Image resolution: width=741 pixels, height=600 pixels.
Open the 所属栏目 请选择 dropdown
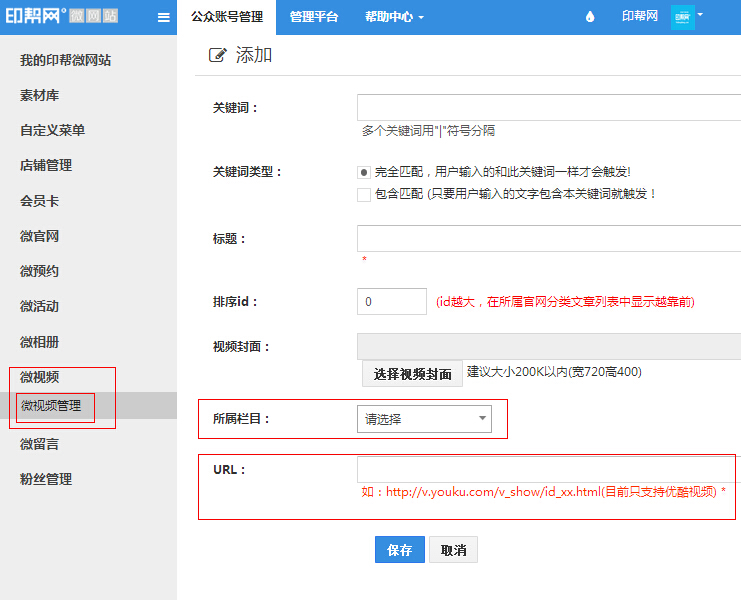424,419
